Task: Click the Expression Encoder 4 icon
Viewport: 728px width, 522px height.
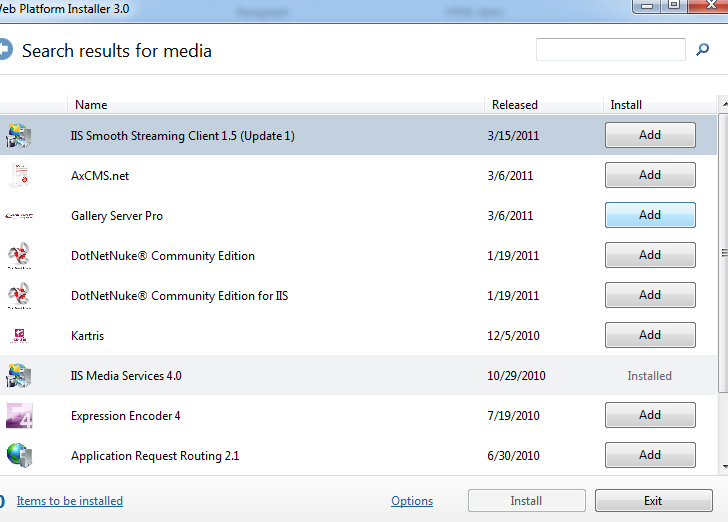Action: (x=19, y=415)
